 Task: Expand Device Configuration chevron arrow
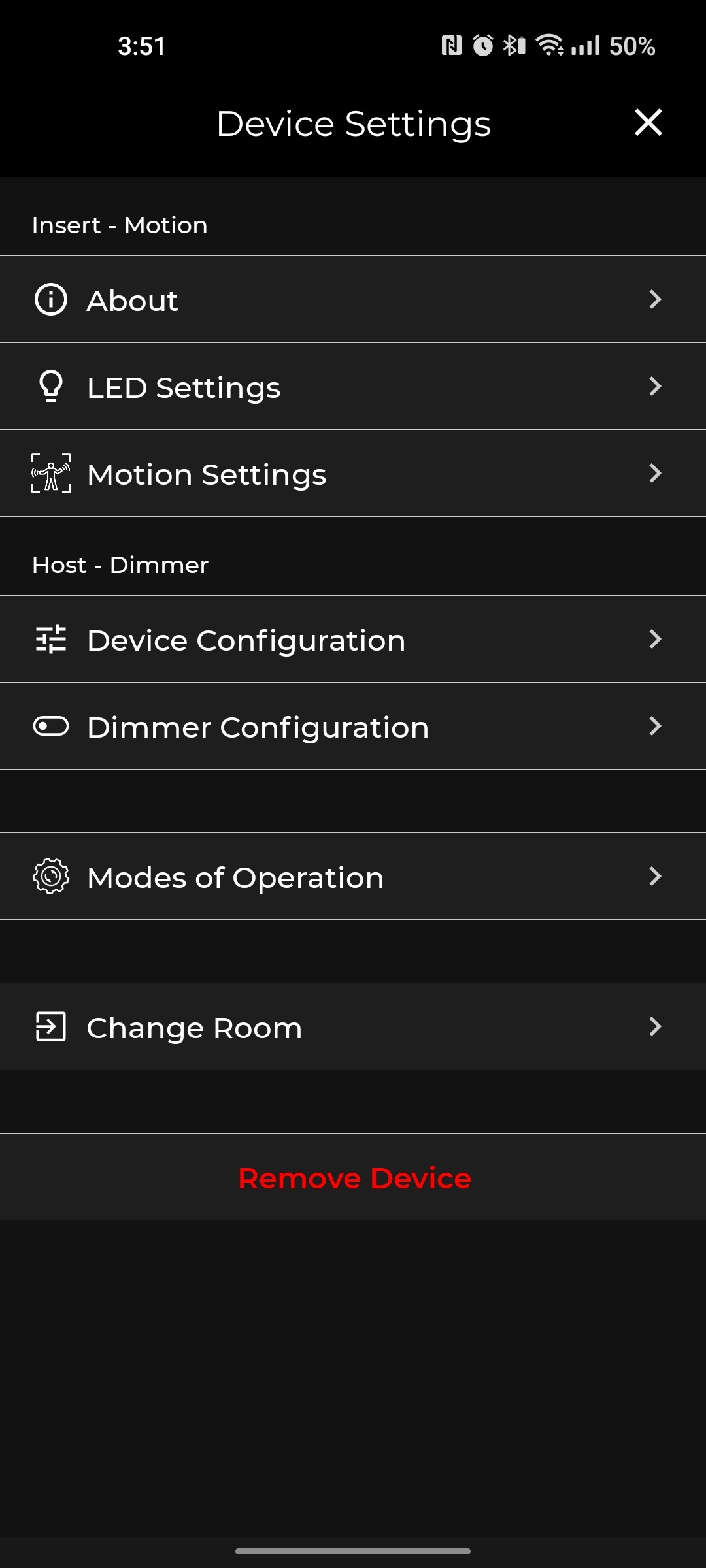[x=655, y=639]
